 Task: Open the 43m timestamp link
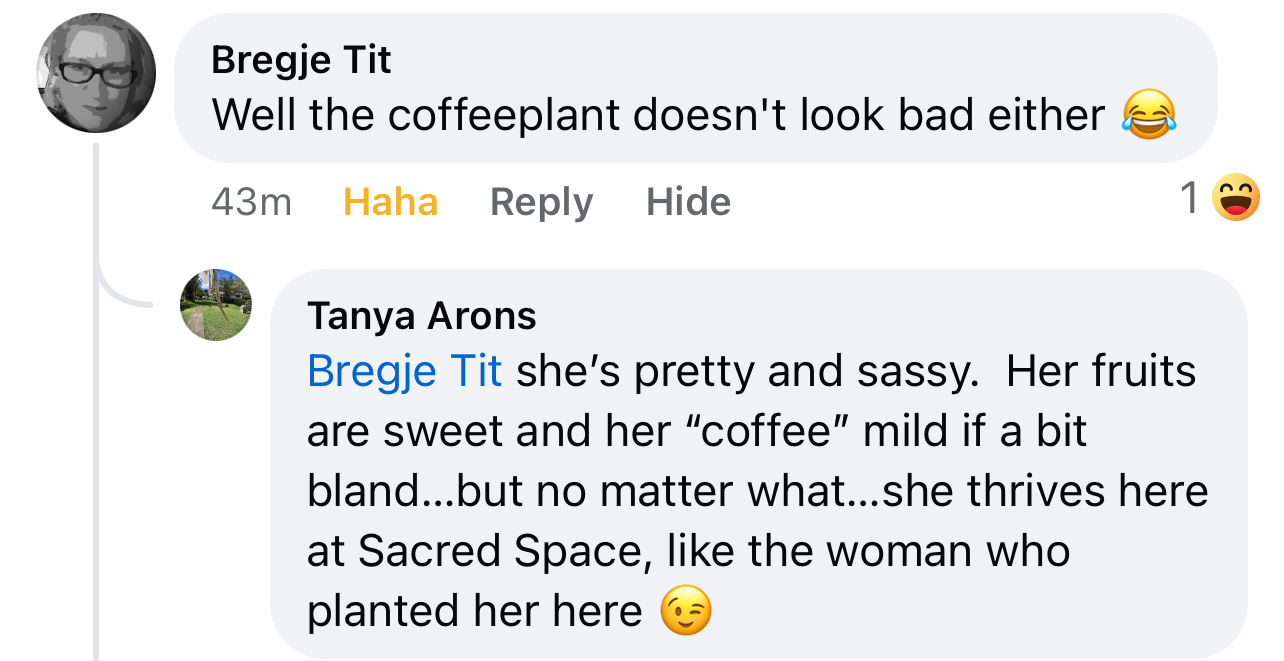click(x=251, y=202)
